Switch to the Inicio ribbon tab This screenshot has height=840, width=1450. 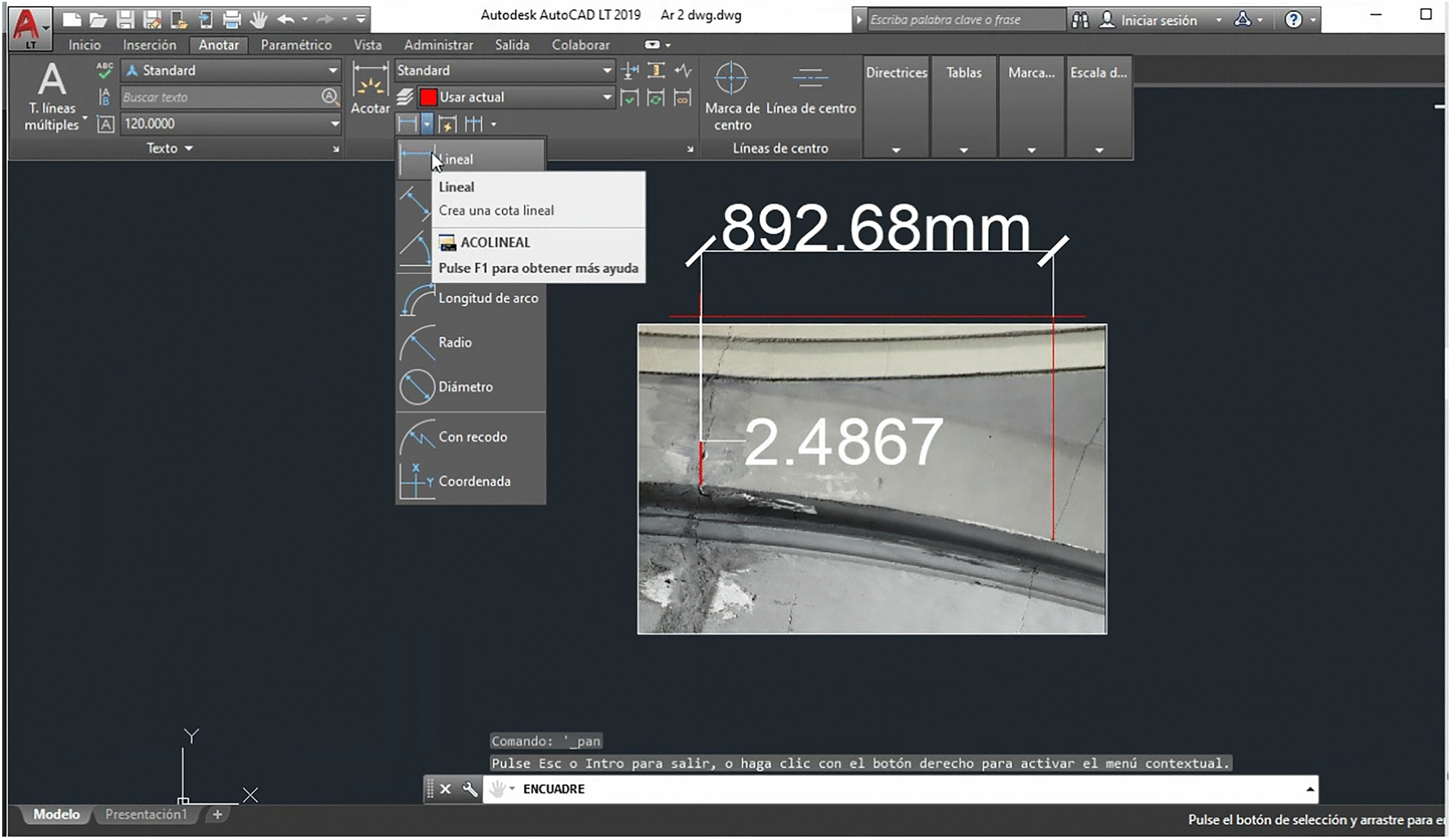click(x=85, y=45)
